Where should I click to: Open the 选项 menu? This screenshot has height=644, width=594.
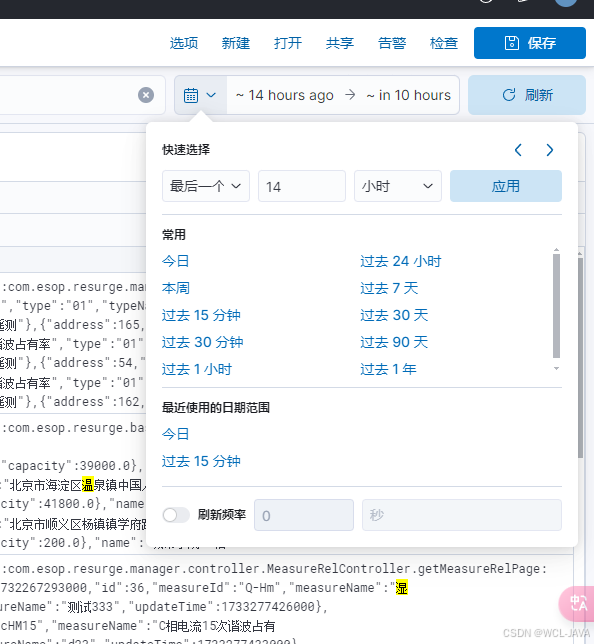[184, 43]
